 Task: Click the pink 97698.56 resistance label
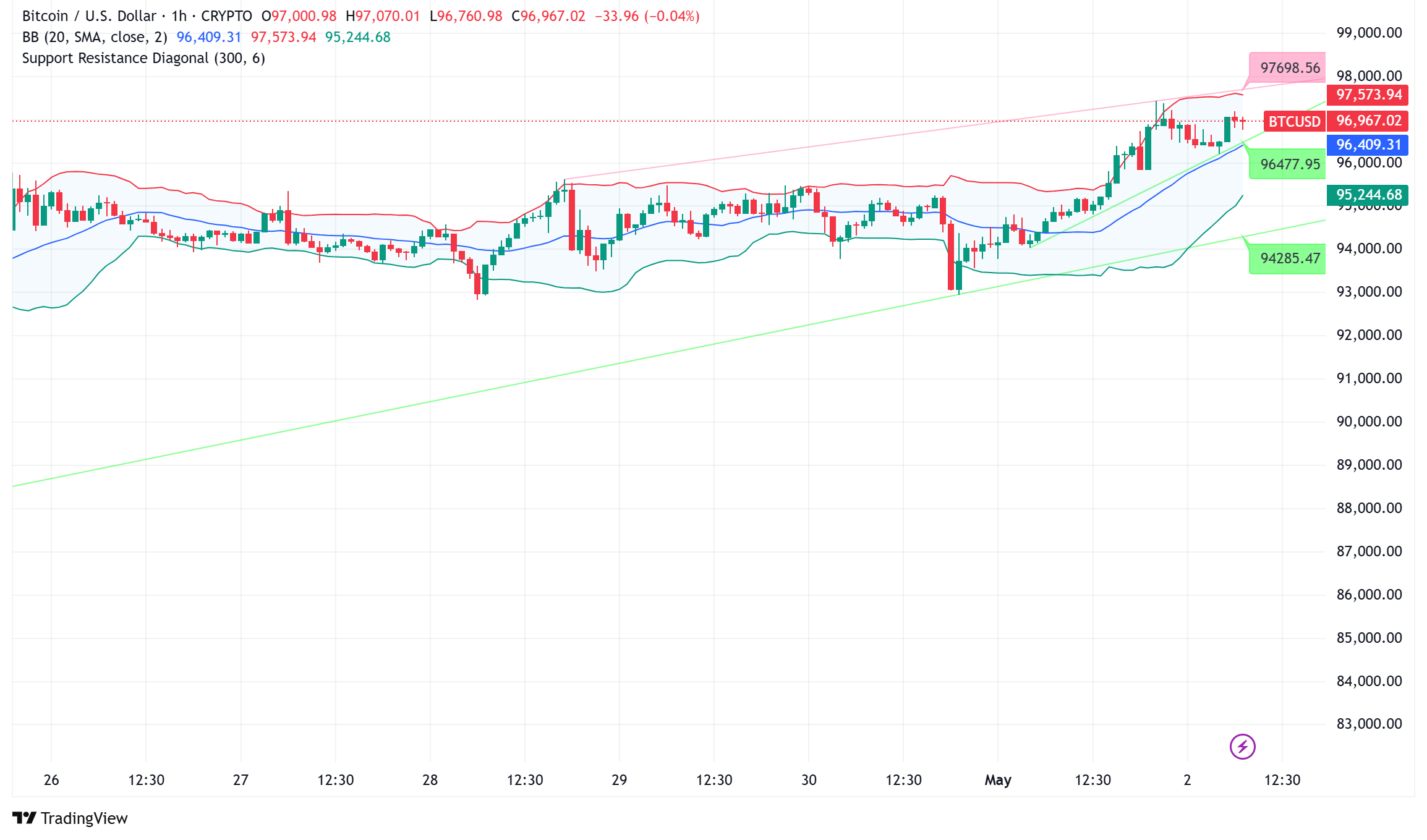[1290, 68]
